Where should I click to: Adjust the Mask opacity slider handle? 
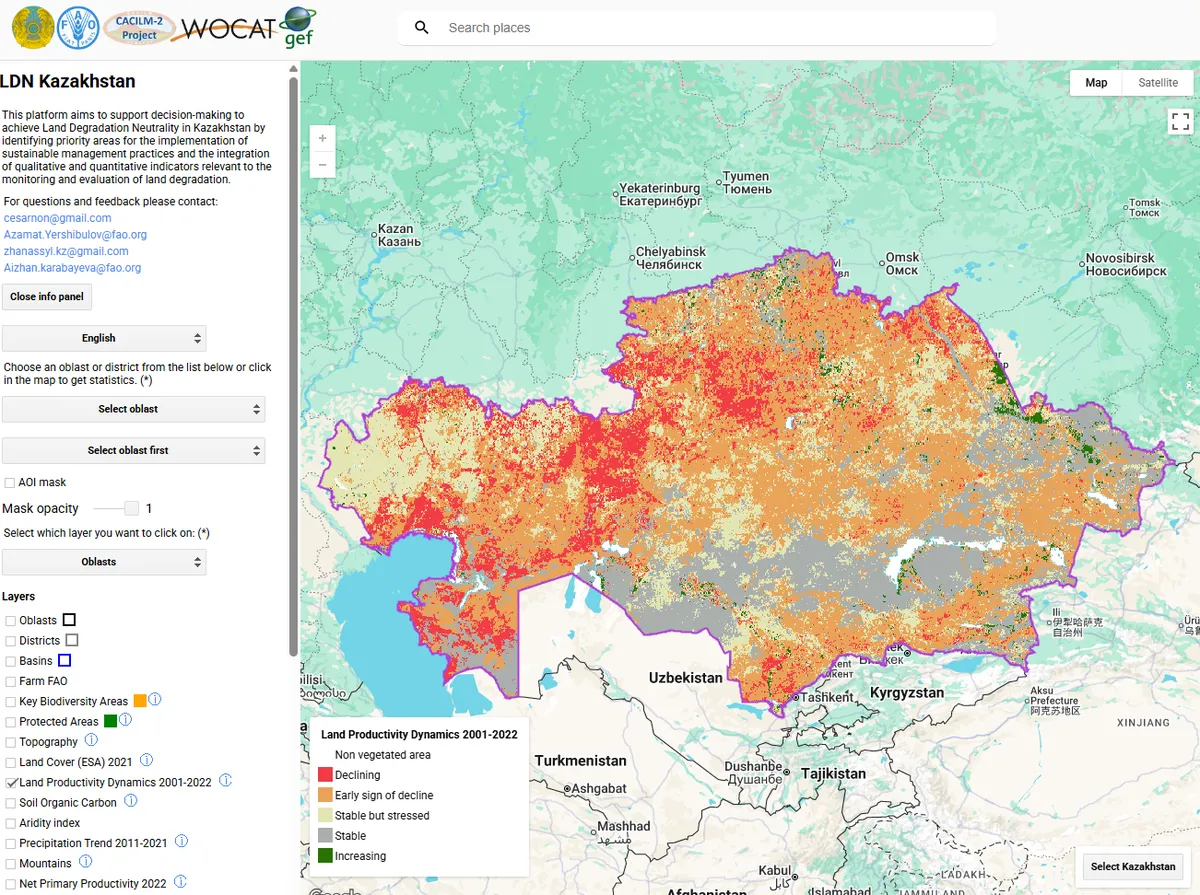click(x=131, y=509)
